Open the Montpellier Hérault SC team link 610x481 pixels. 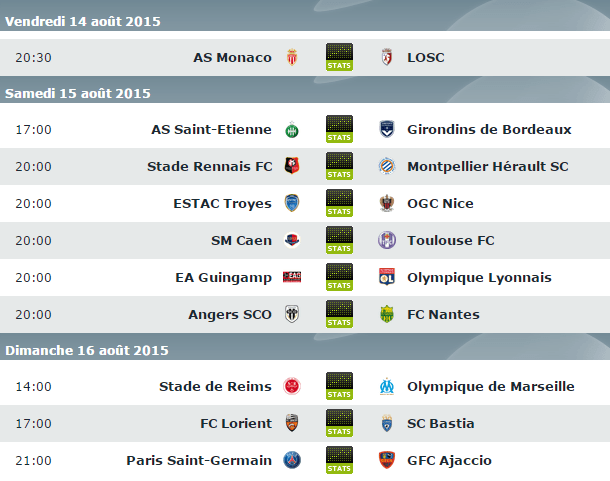(488, 166)
